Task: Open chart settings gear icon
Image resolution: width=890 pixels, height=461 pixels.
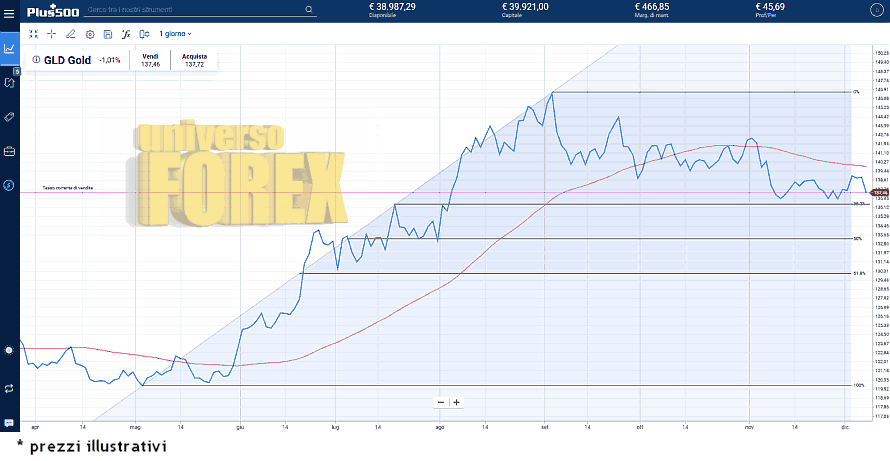Action: pos(89,34)
